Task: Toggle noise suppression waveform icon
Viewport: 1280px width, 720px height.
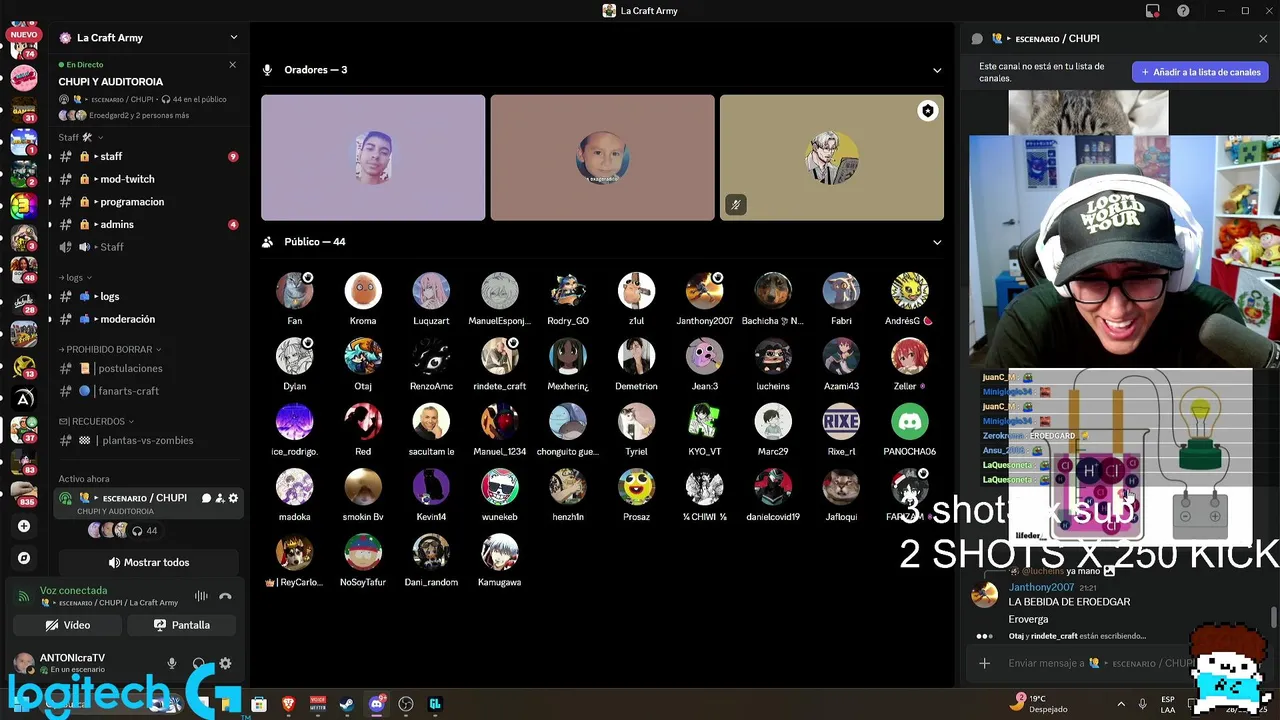Action: [201, 596]
